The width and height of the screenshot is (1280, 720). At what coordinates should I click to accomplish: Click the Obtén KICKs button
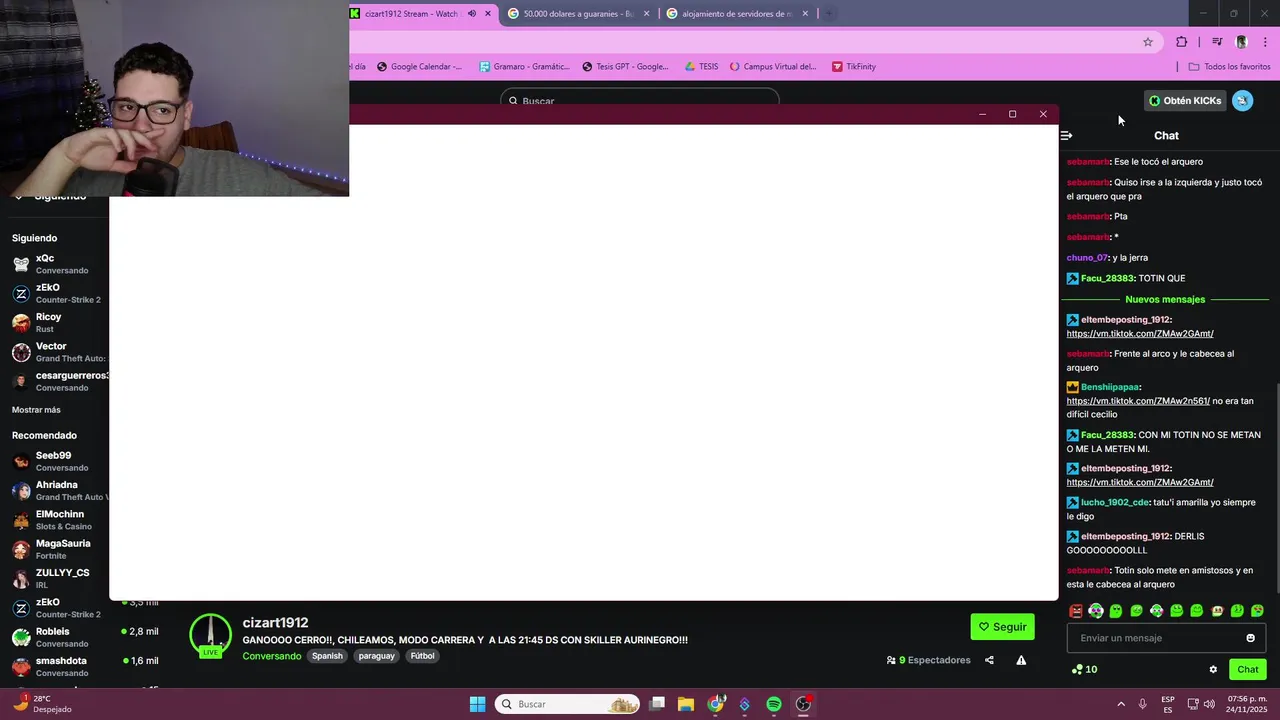point(1185,100)
